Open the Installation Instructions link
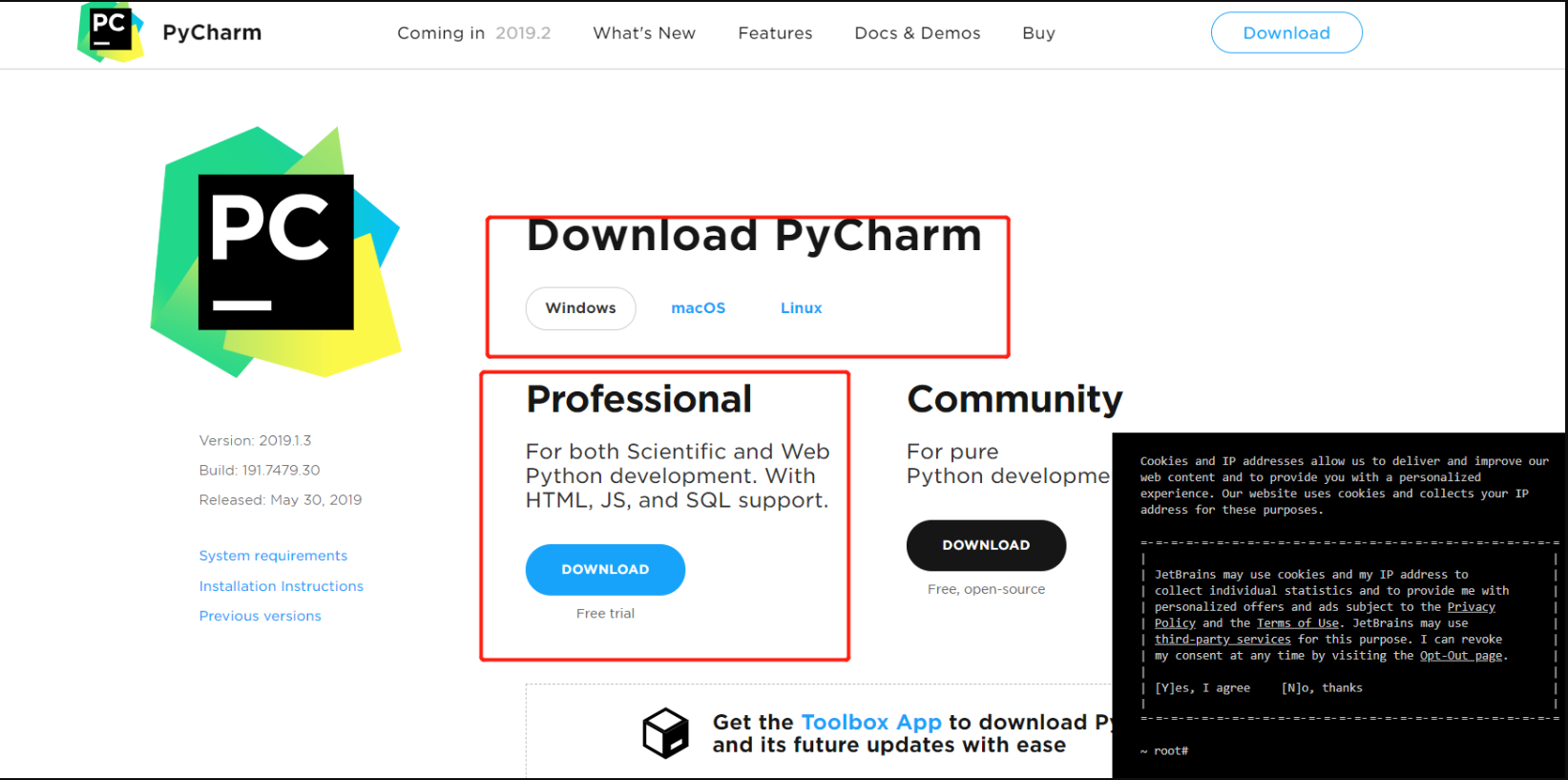Screen dimensions: 1568x780 pos(282,586)
